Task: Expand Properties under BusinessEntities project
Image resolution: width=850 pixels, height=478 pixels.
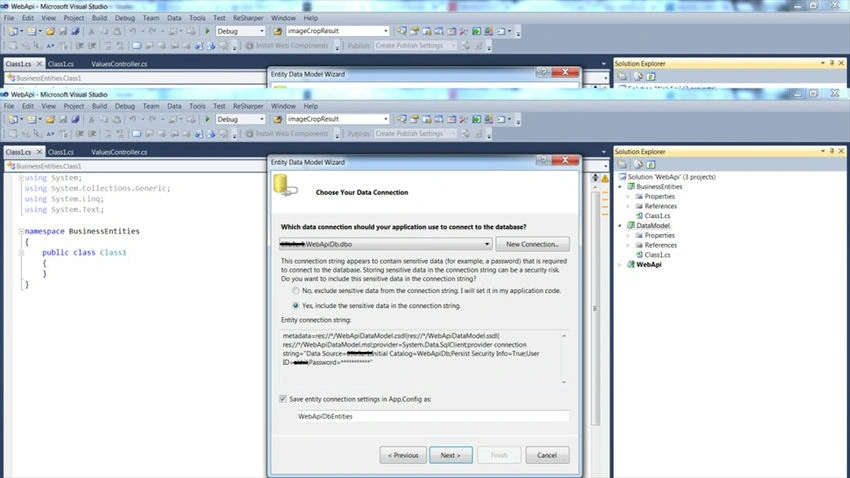Action: pyautogui.click(x=629, y=196)
